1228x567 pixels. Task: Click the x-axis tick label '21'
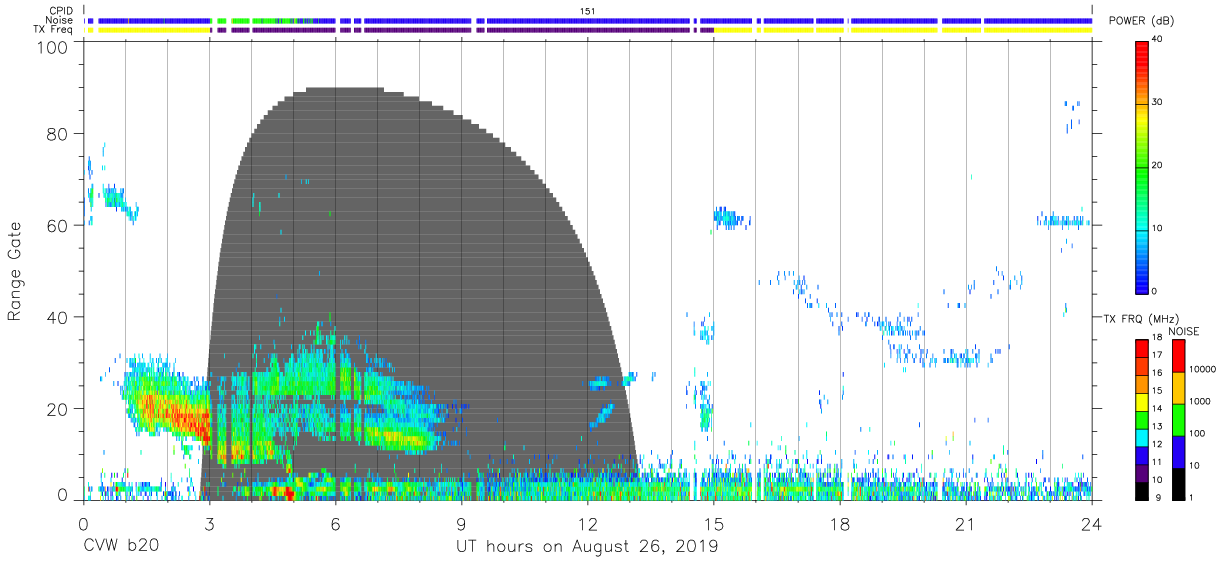966,524
